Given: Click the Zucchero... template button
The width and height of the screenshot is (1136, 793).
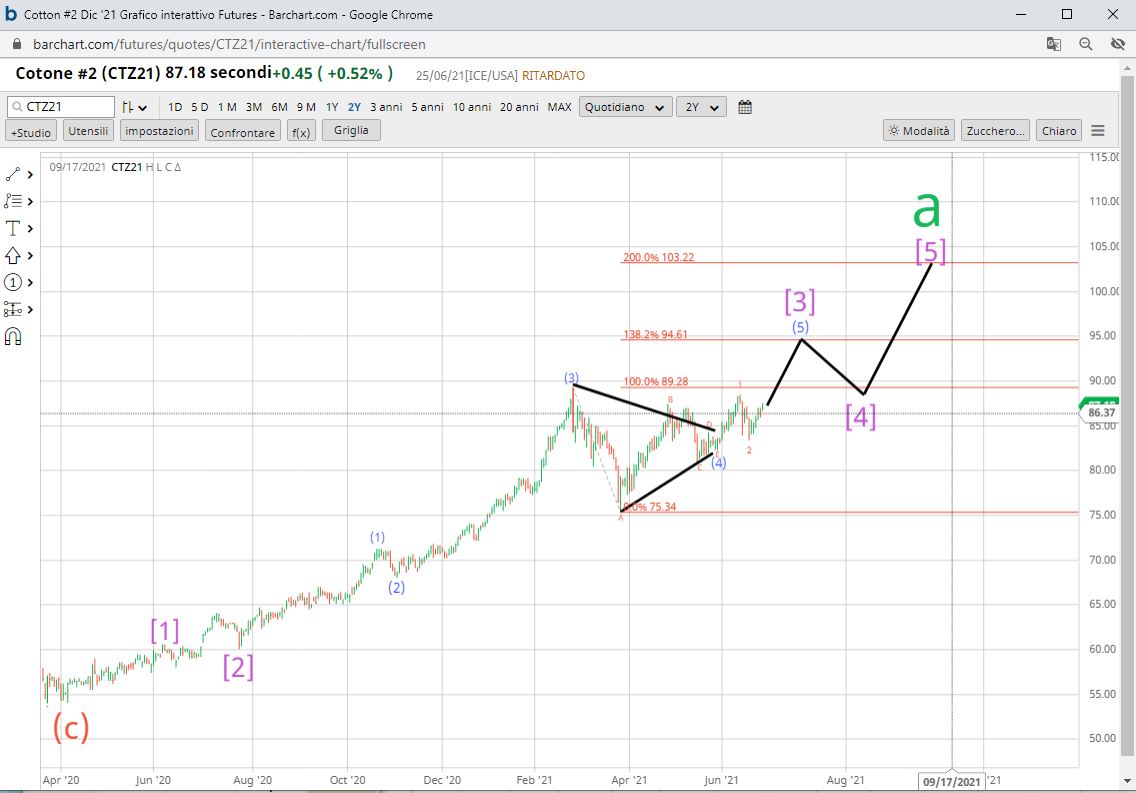Looking at the screenshot, I should [995, 130].
